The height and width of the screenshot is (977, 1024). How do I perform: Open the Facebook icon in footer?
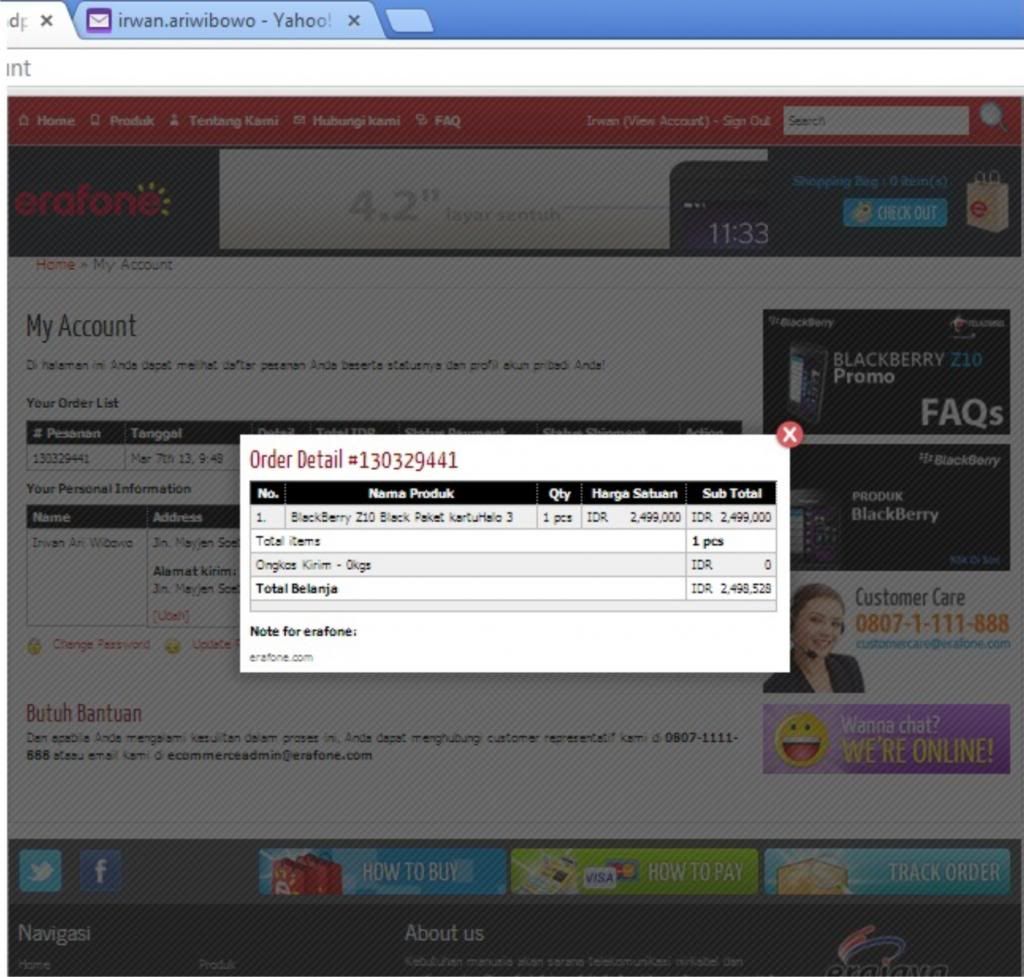(101, 871)
